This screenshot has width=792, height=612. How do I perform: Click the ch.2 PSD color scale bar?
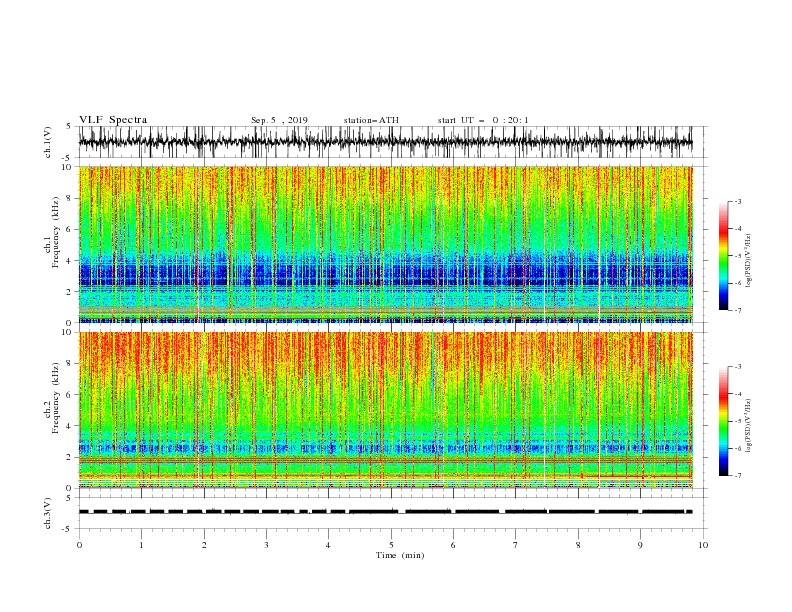(723, 421)
